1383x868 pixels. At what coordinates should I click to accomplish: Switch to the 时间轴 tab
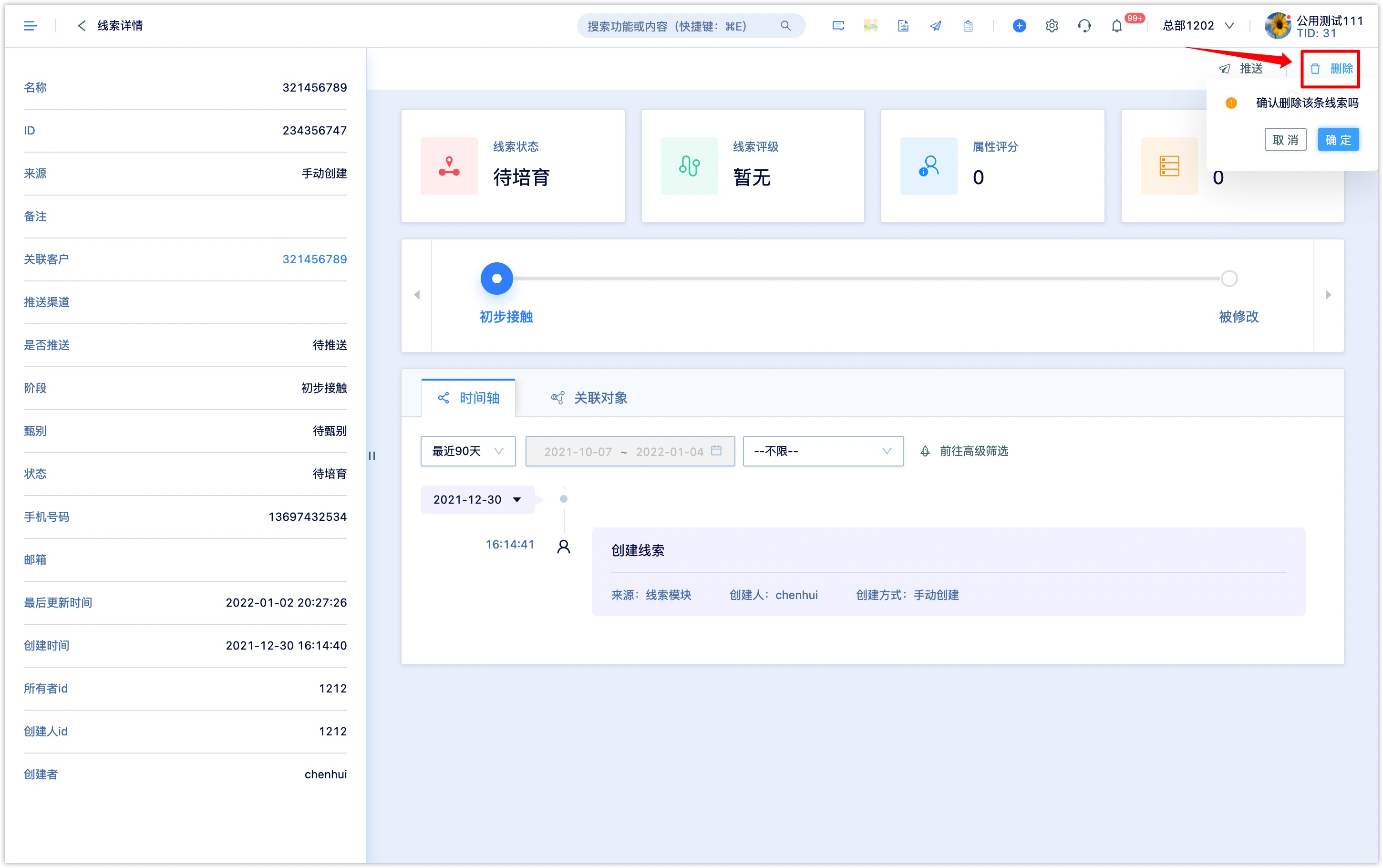[x=468, y=398]
